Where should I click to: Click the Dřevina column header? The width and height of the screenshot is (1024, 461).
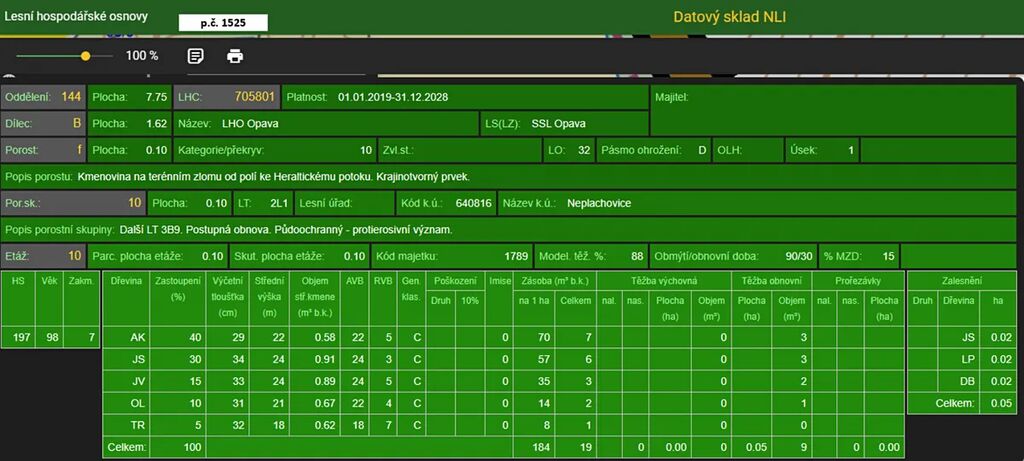point(126,282)
